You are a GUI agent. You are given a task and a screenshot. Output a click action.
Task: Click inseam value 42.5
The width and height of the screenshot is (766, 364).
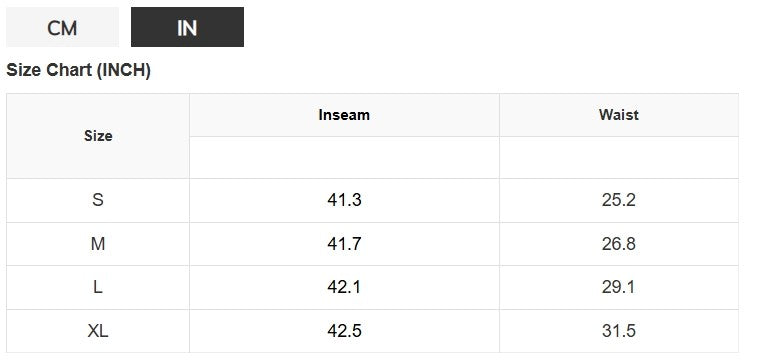tap(344, 331)
